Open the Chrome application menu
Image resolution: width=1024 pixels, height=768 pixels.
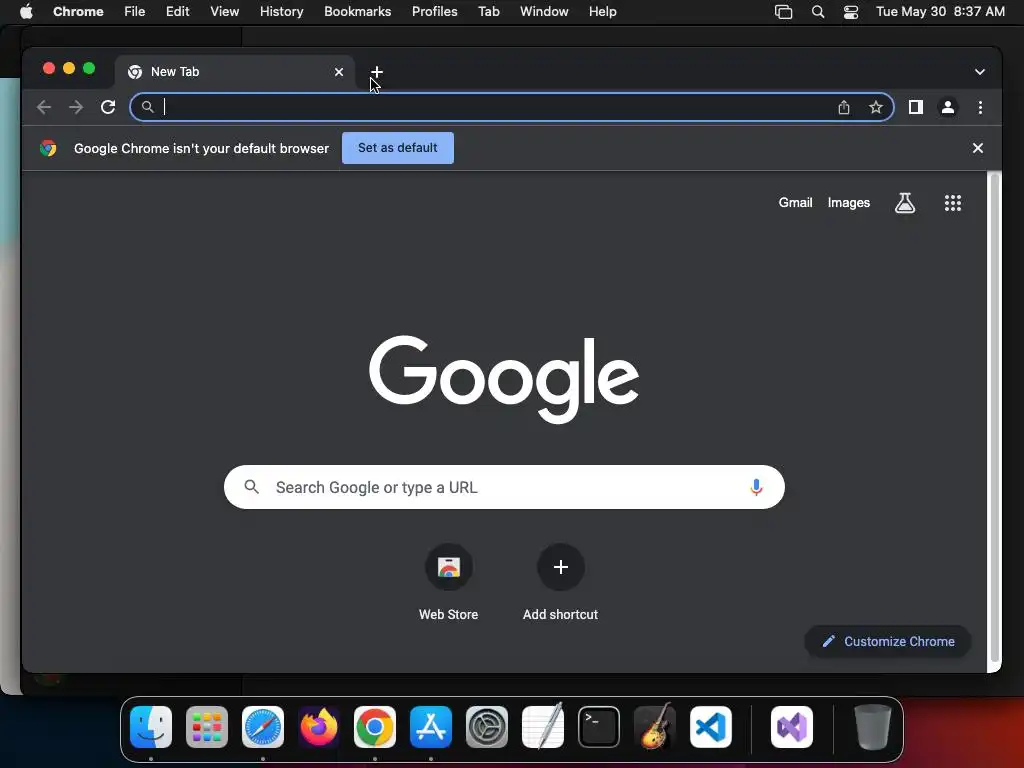click(78, 12)
